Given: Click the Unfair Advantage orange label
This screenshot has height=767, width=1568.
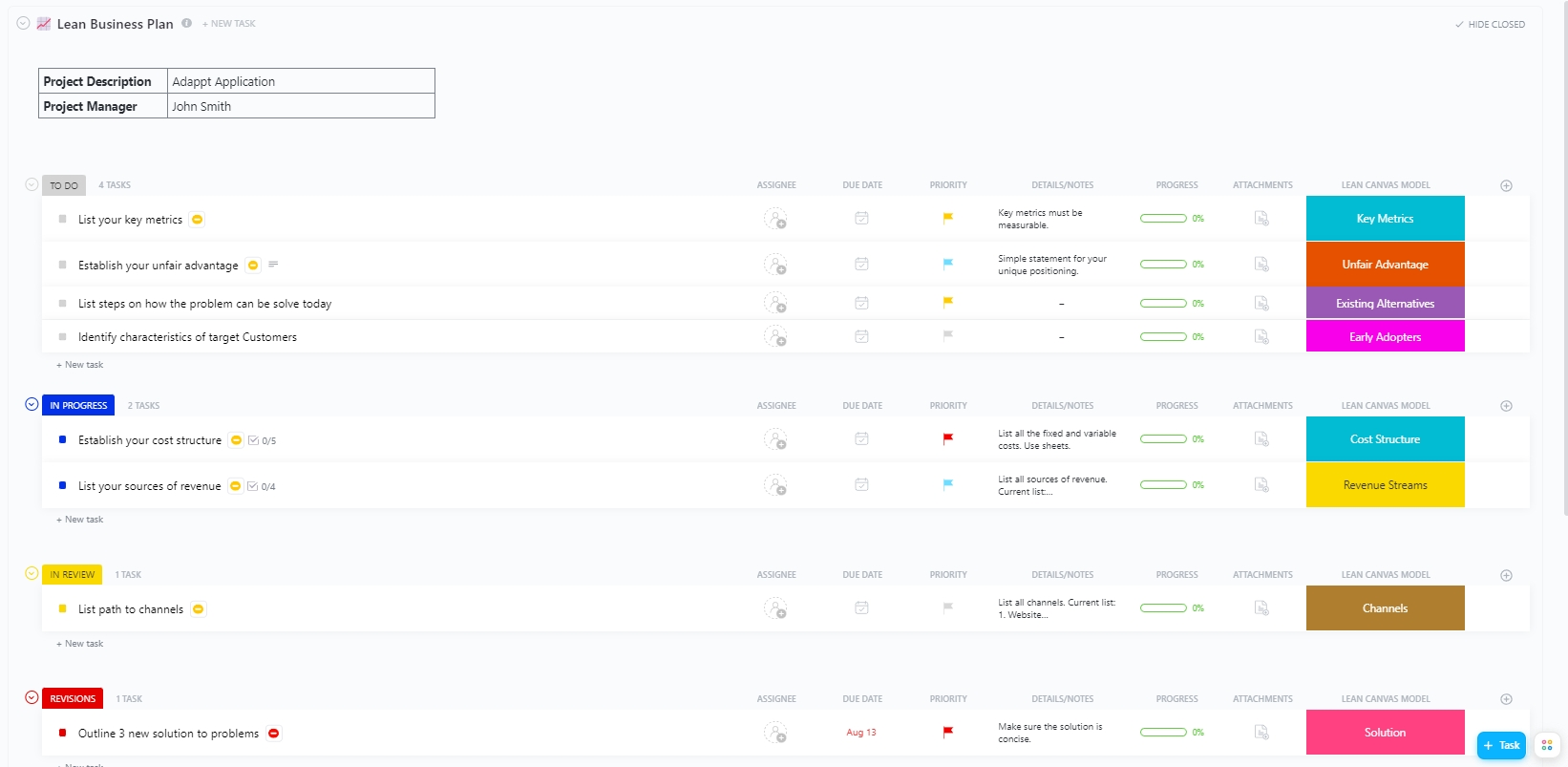Looking at the screenshot, I should [1385, 265].
